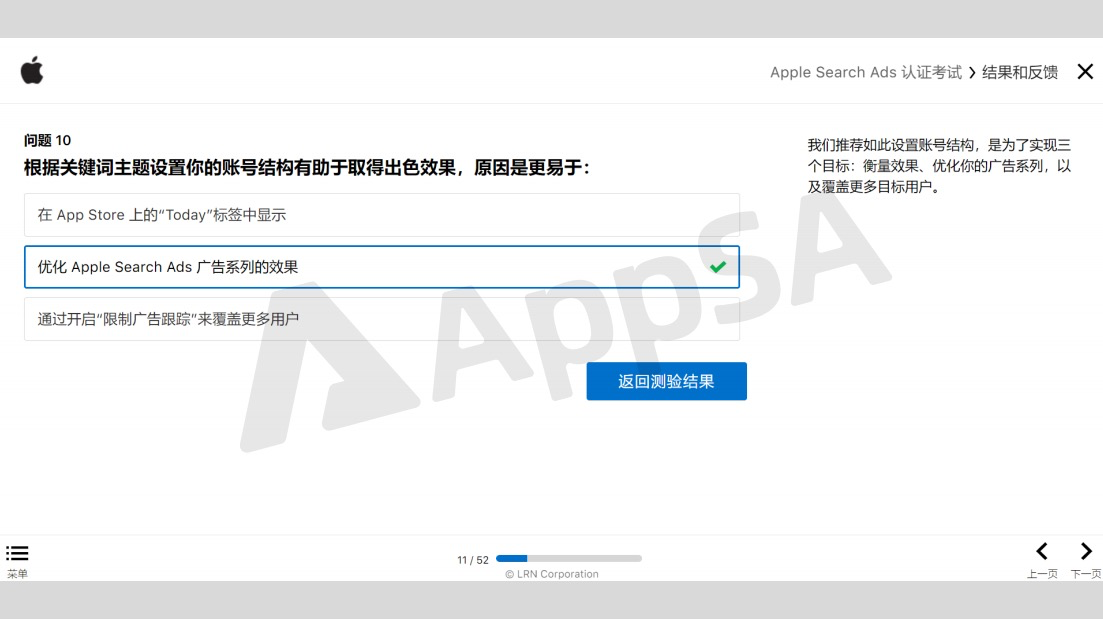This screenshot has width=1103, height=619.
Task: Close the exam feedback window
Action: click(1085, 72)
